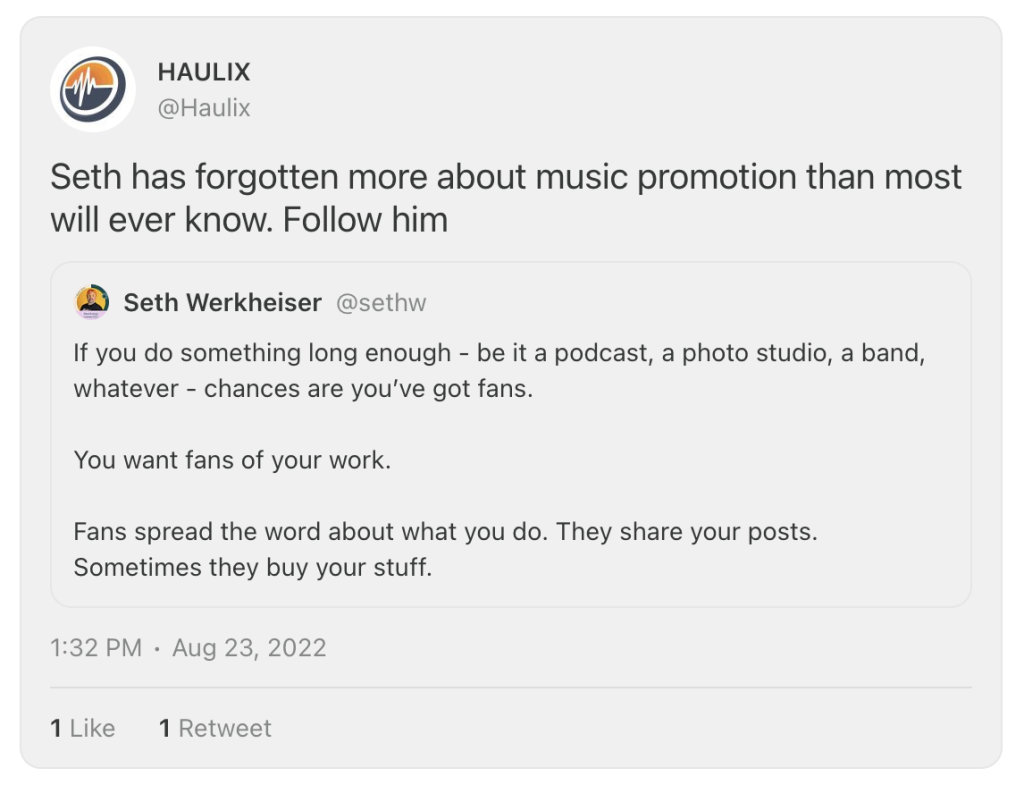Click the 'Follow him' text
The width and height of the screenshot is (1024, 785).
pyautogui.click(x=365, y=219)
